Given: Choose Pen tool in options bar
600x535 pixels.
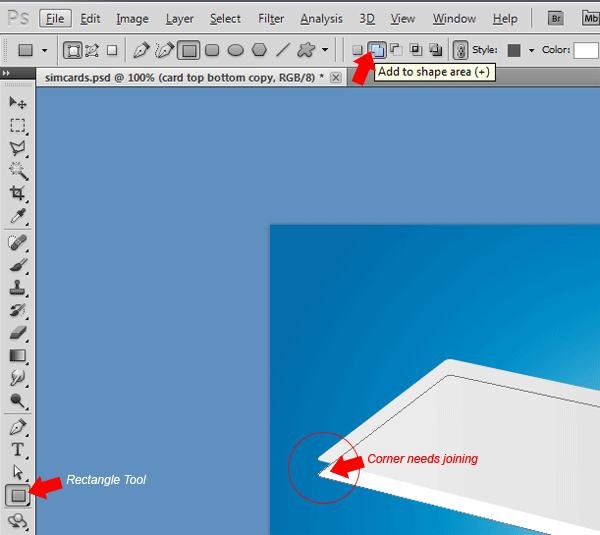Looking at the screenshot, I should pyautogui.click(x=141, y=50).
